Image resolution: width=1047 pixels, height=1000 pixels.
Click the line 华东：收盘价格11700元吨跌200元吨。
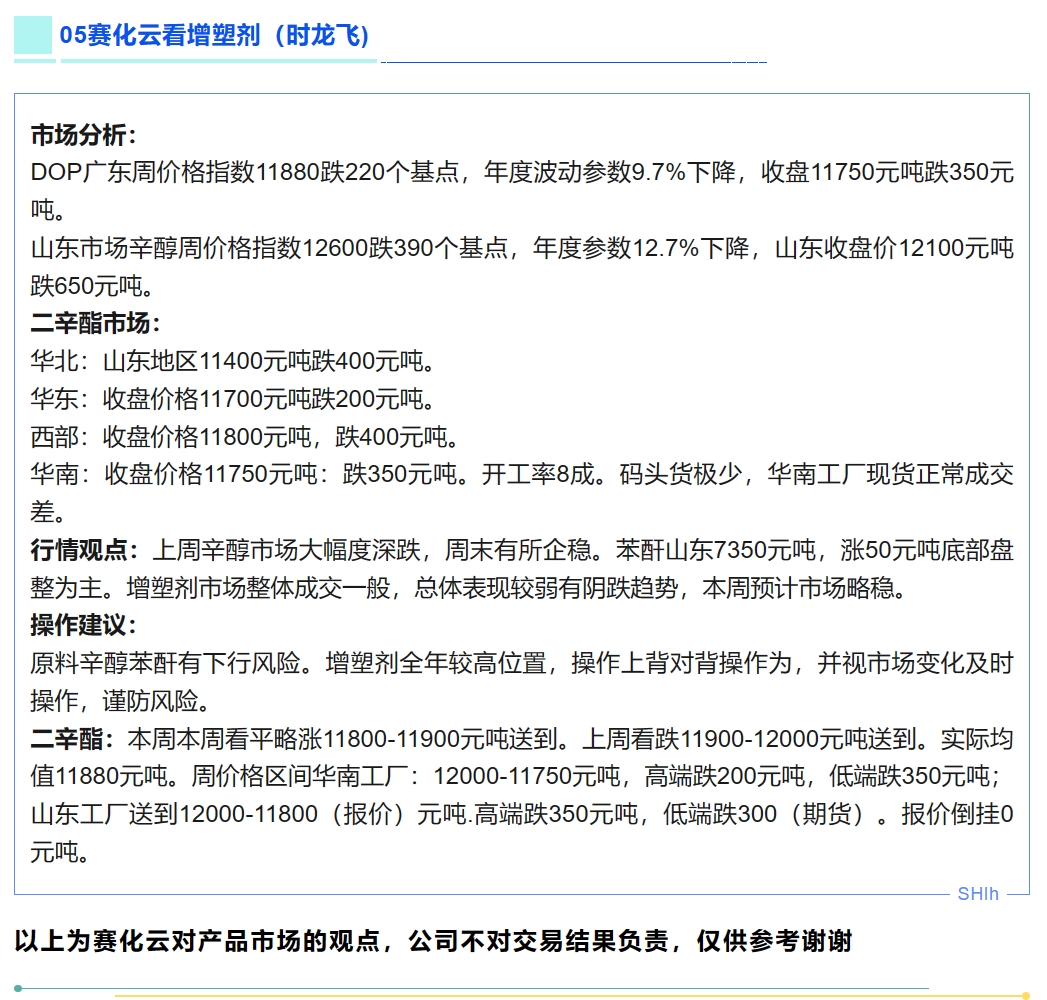point(233,399)
